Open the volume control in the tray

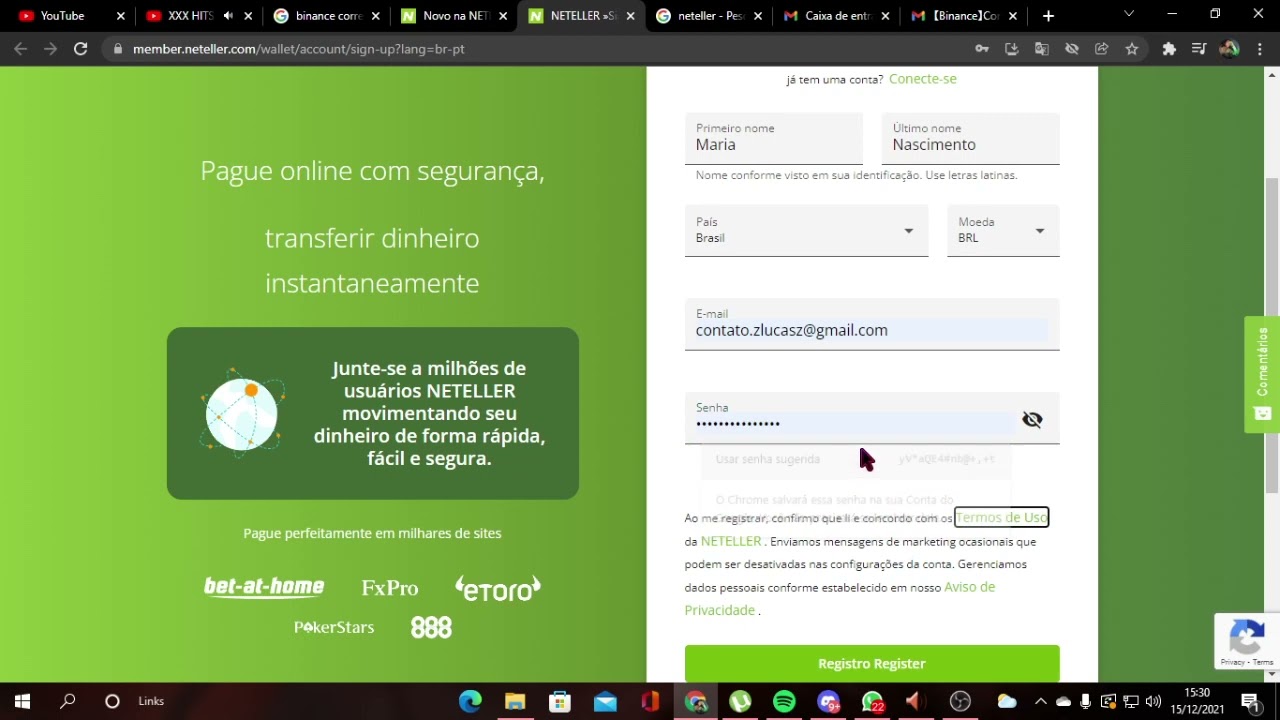(x=1153, y=701)
